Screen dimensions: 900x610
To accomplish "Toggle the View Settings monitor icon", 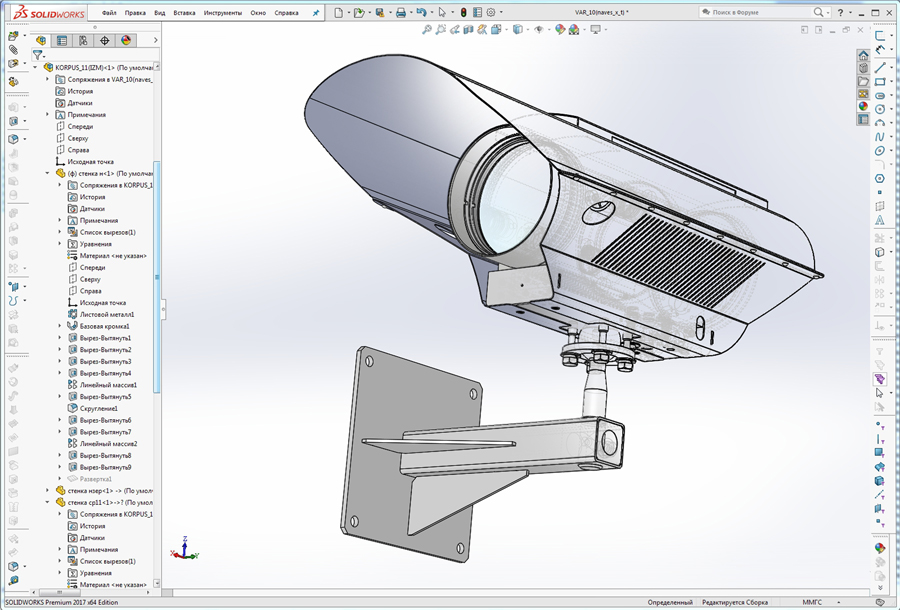I will coord(596,30).
